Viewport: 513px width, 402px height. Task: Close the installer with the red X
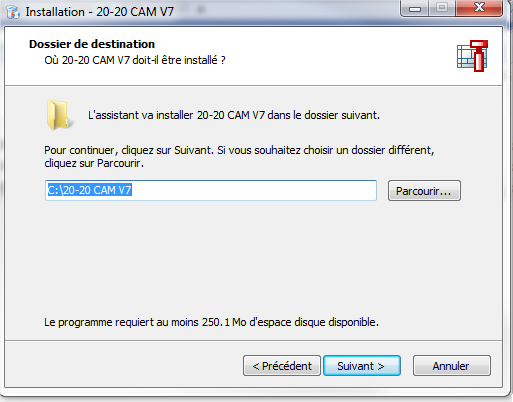479,8
